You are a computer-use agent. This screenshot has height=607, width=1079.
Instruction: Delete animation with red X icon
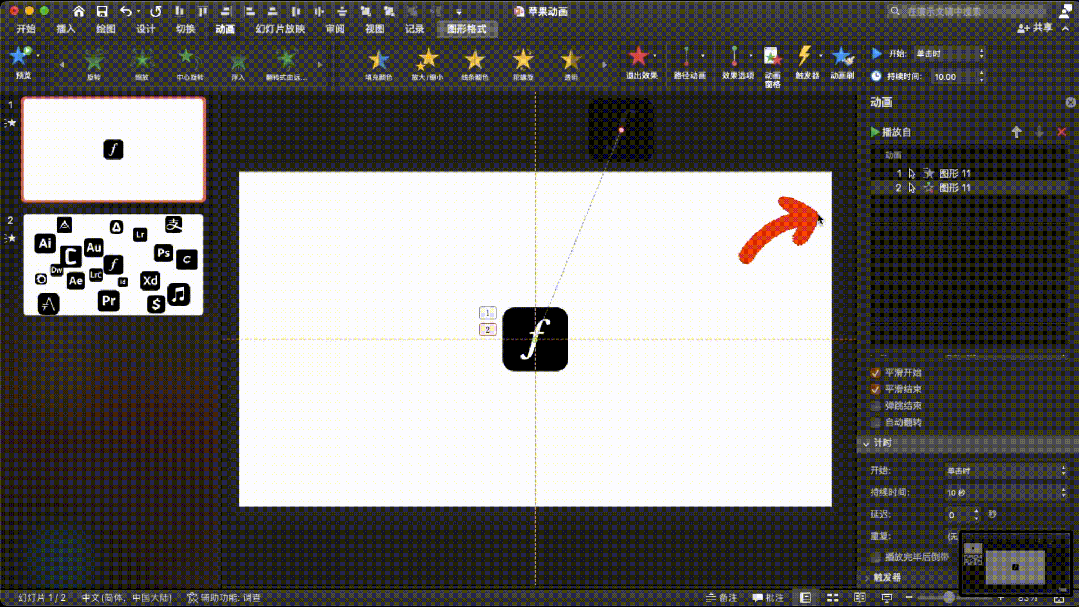[x=1062, y=131]
